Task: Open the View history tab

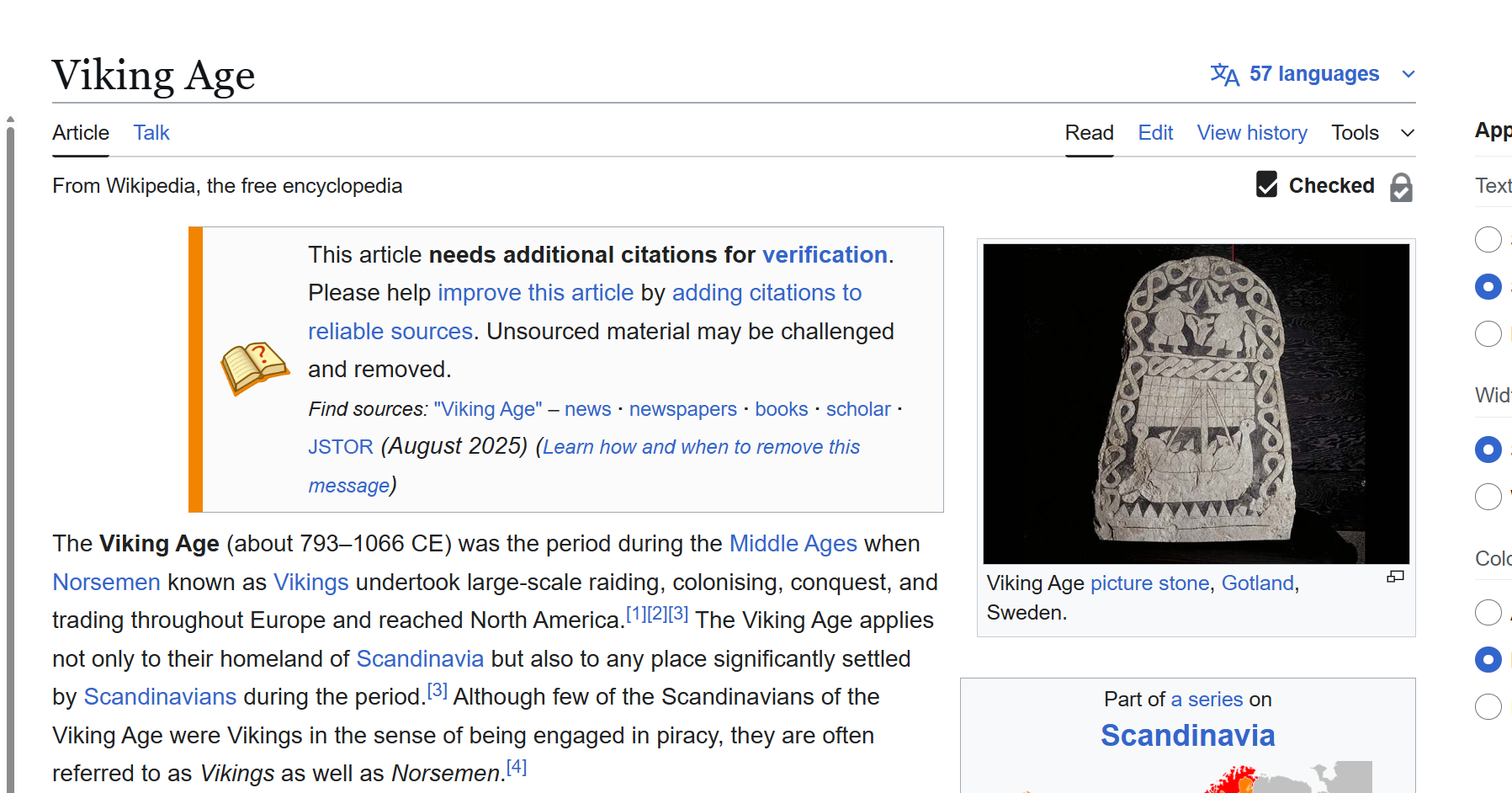Action: click(1251, 133)
